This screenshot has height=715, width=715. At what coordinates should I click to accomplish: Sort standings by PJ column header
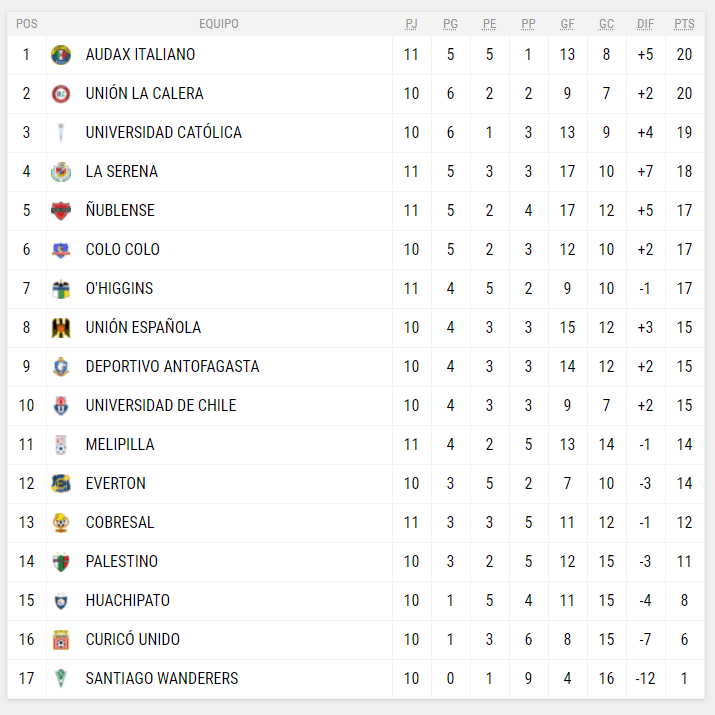[411, 24]
